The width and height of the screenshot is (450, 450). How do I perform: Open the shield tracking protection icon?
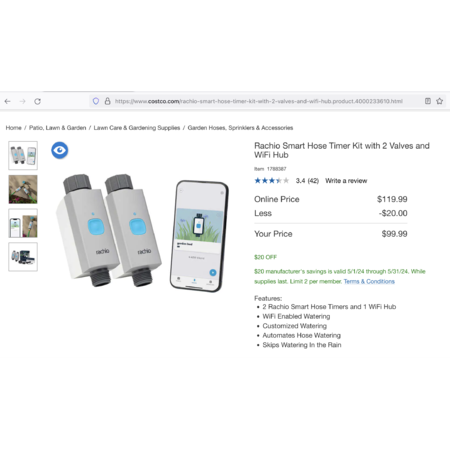point(96,101)
